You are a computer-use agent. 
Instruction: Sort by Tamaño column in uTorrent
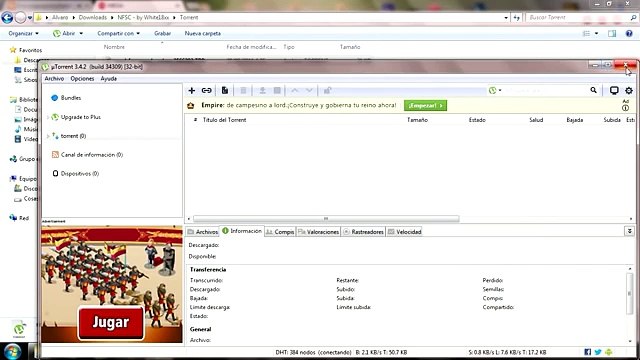point(417,120)
